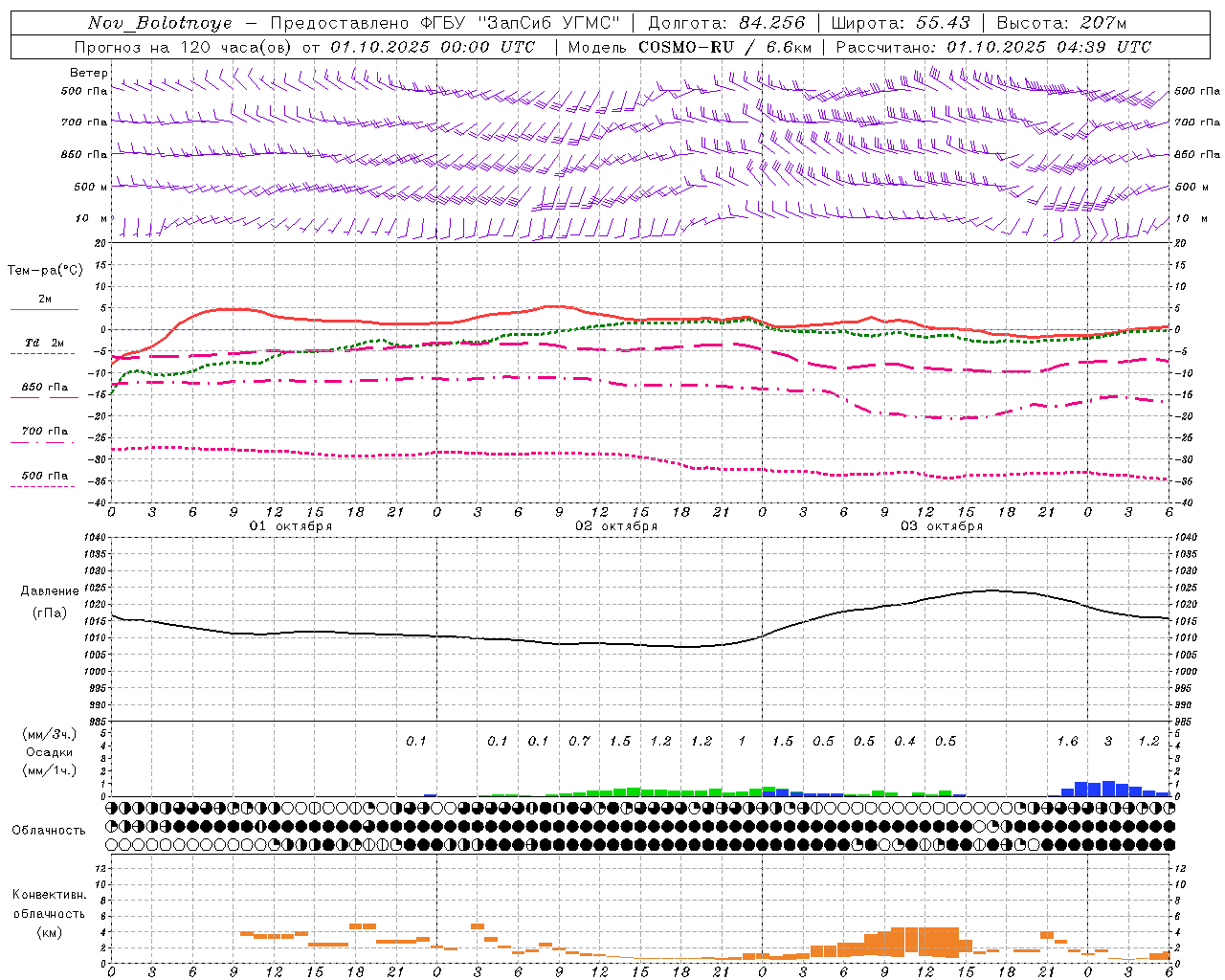Click the 3-hour precipitation value '0.4'
1225x980 pixels.
click(904, 741)
